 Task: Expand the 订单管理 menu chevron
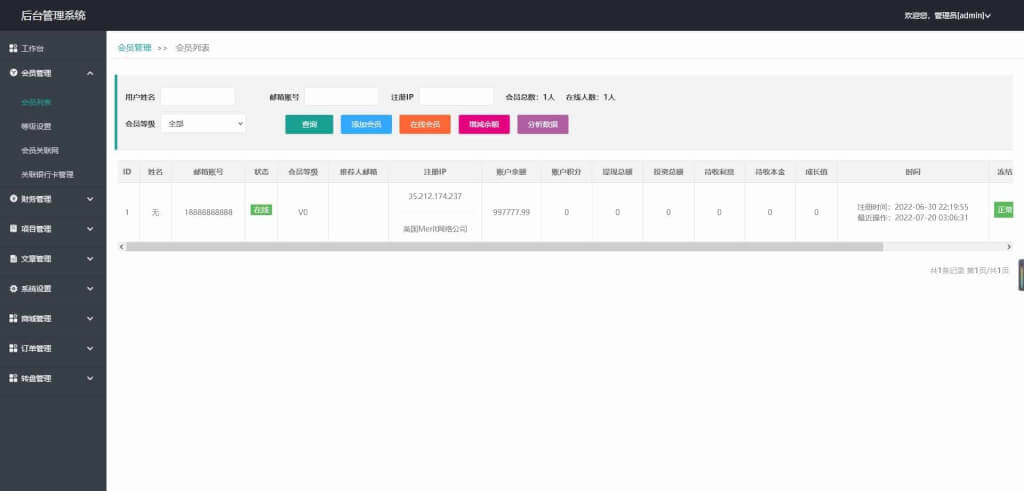click(90, 349)
